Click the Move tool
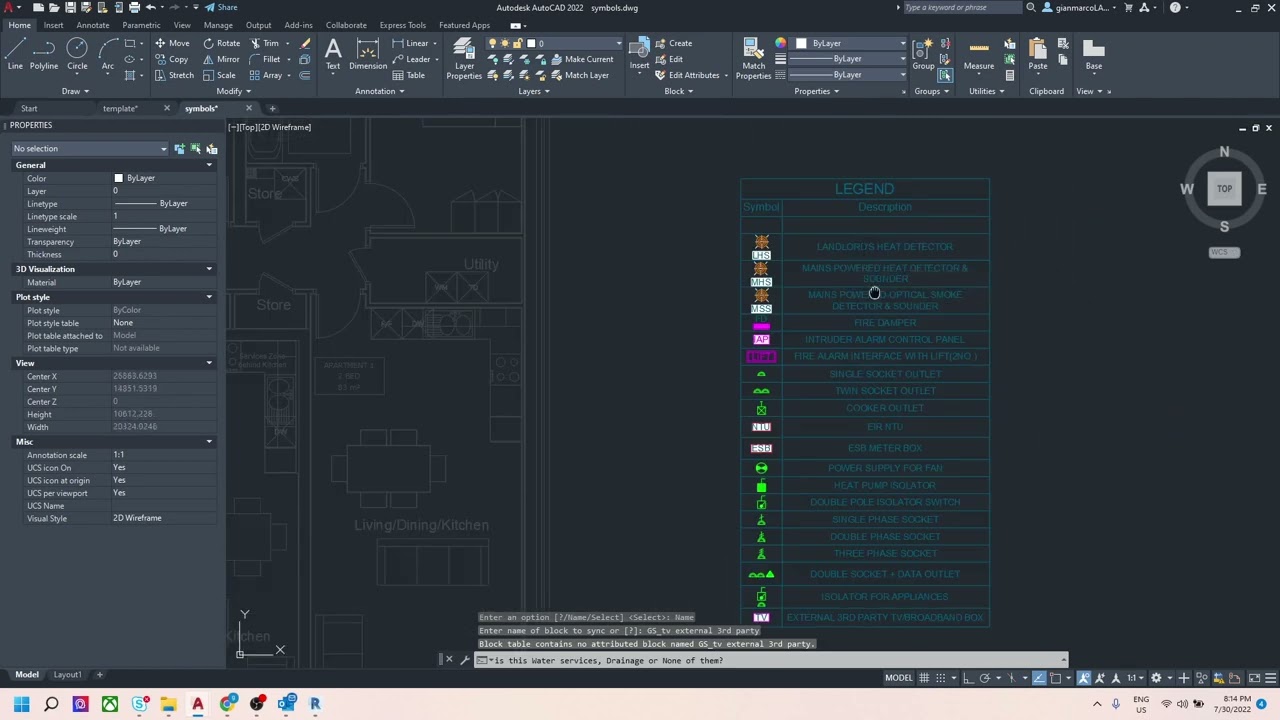The image size is (1280, 720). 171,43
